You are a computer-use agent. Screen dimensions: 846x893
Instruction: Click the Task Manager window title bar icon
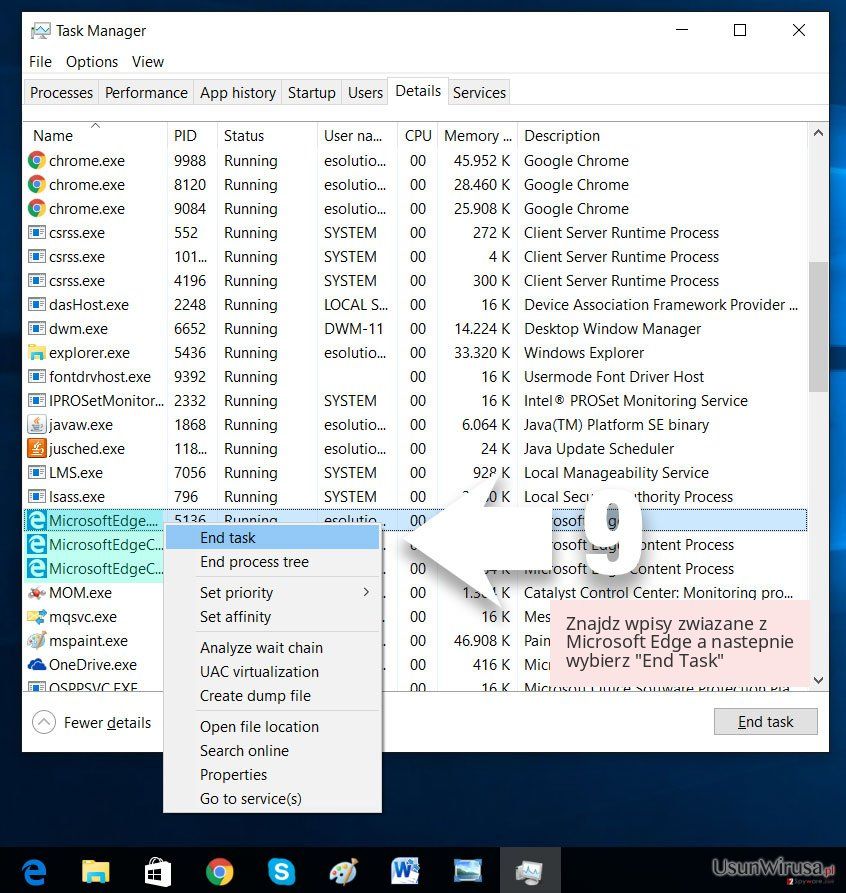(x=40, y=30)
